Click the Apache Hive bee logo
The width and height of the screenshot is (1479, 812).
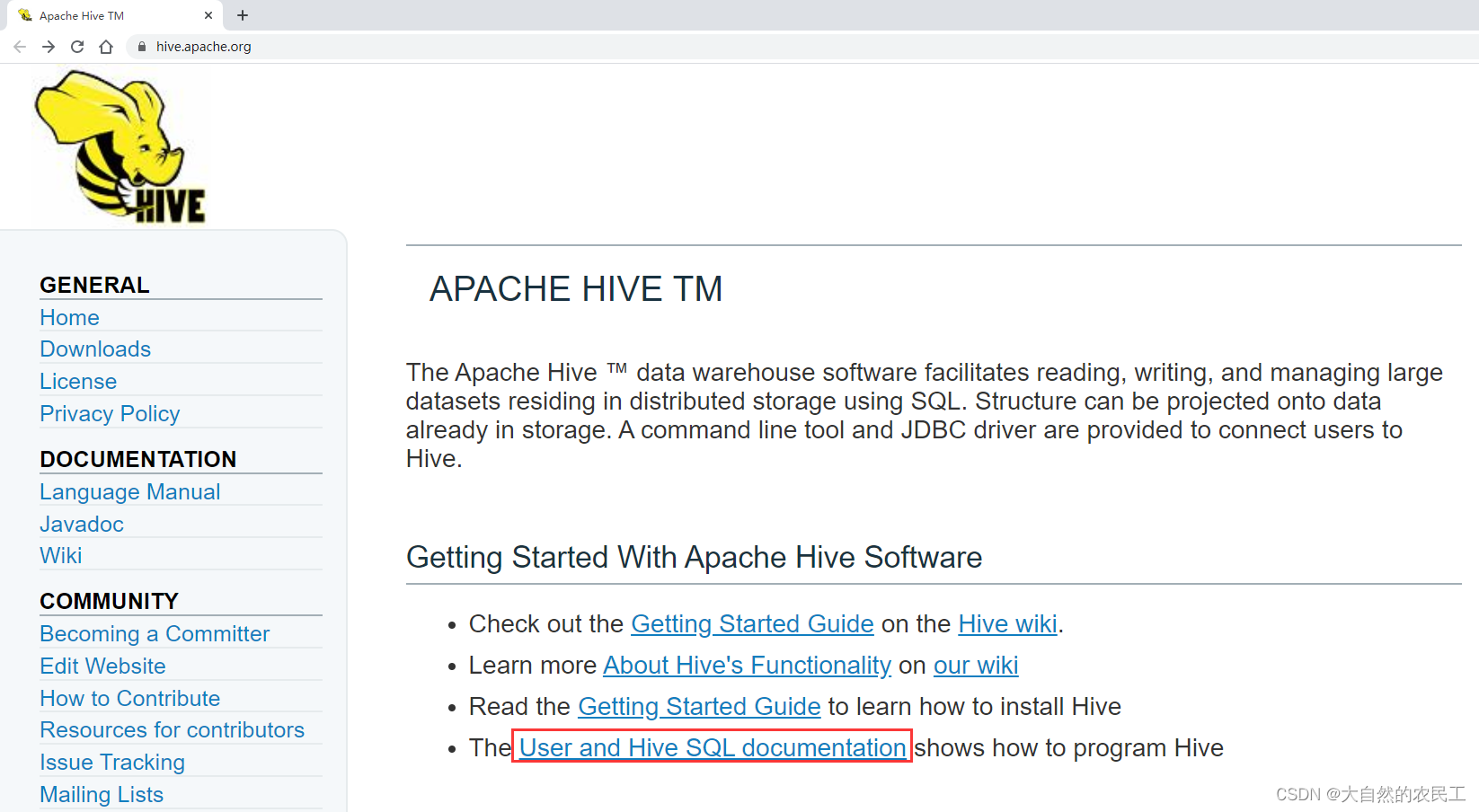[120, 146]
